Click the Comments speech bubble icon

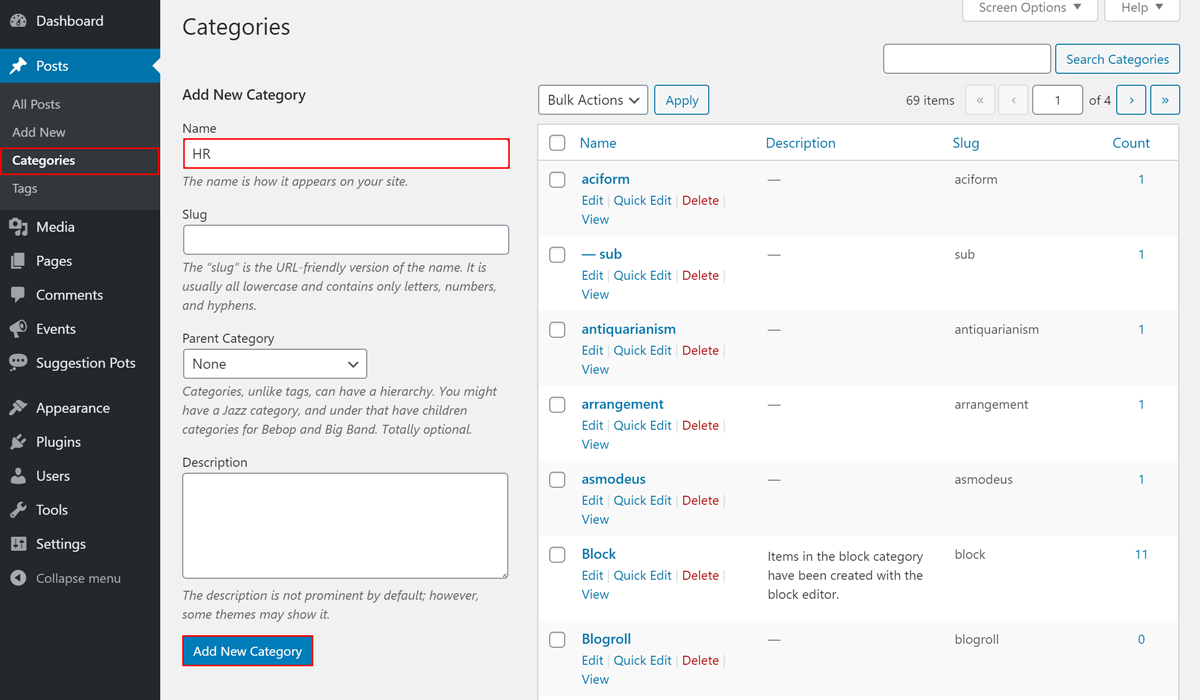(18, 295)
